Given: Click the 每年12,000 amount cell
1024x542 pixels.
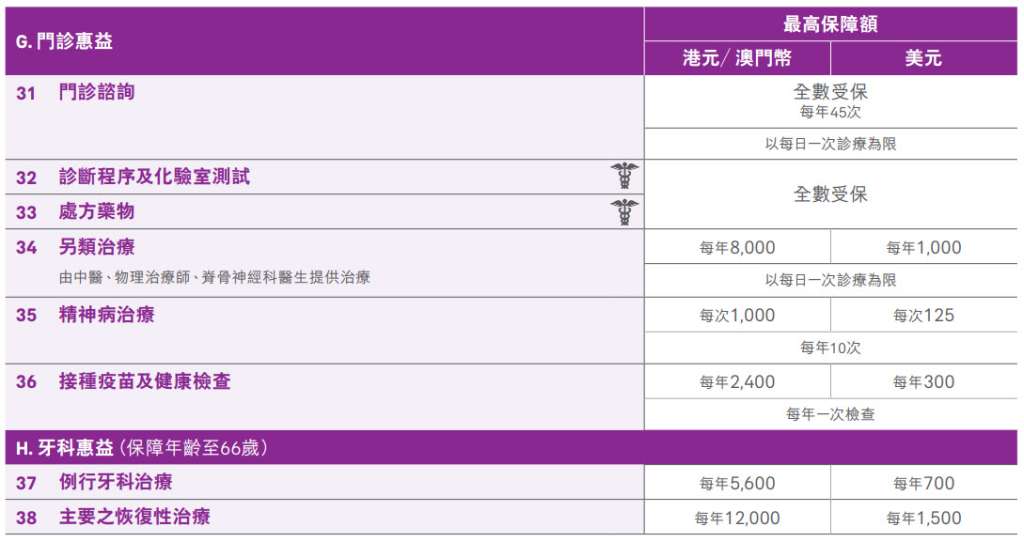Looking at the screenshot, I should point(737,518).
